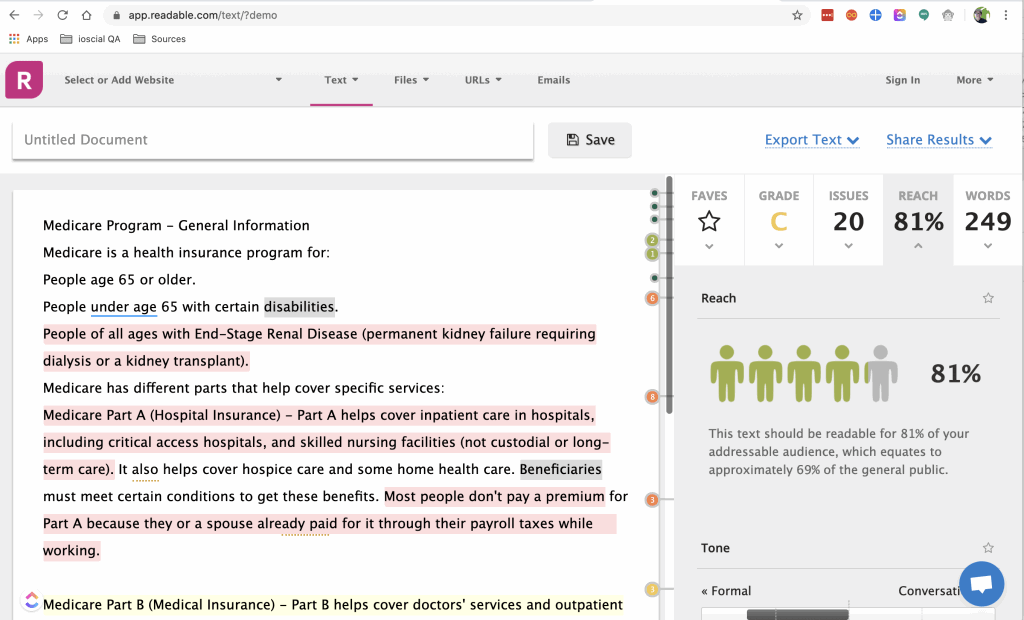This screenshot has width=1024, height=620.
Task: Open the Apps shortcut grid
Action: pos(28,39)
